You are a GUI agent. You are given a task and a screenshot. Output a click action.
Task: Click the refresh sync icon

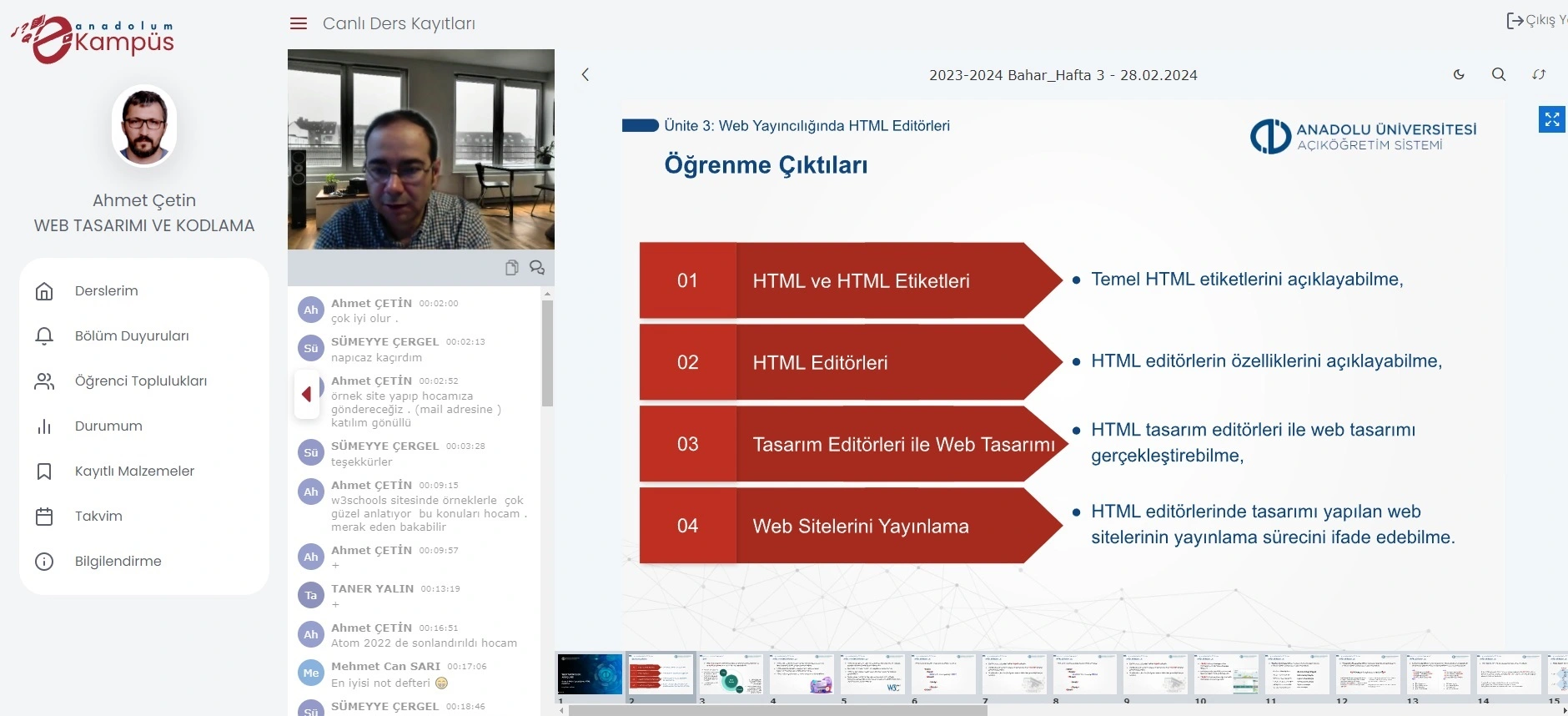(x=1539, y=74)
